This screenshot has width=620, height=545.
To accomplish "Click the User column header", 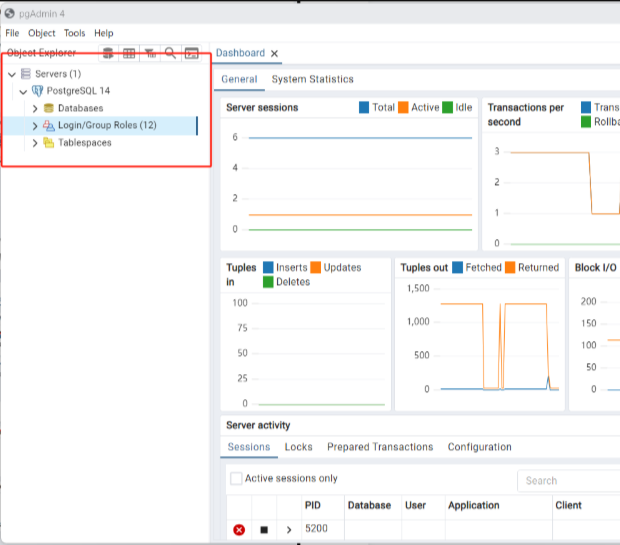I will (415, 505).
